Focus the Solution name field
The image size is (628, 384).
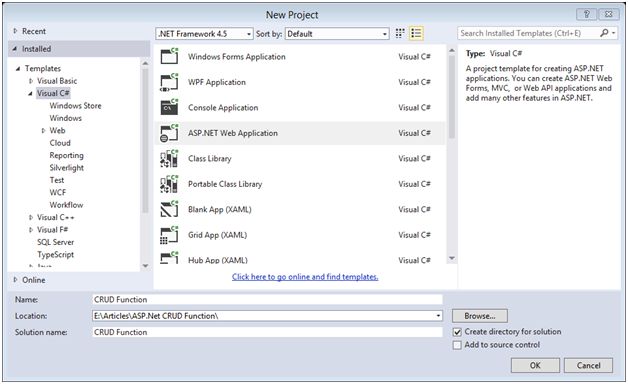(x=268, y=332)
